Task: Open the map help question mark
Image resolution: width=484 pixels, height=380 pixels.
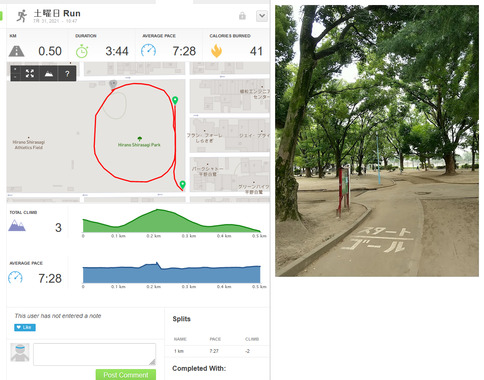Action: pos(67,74)
